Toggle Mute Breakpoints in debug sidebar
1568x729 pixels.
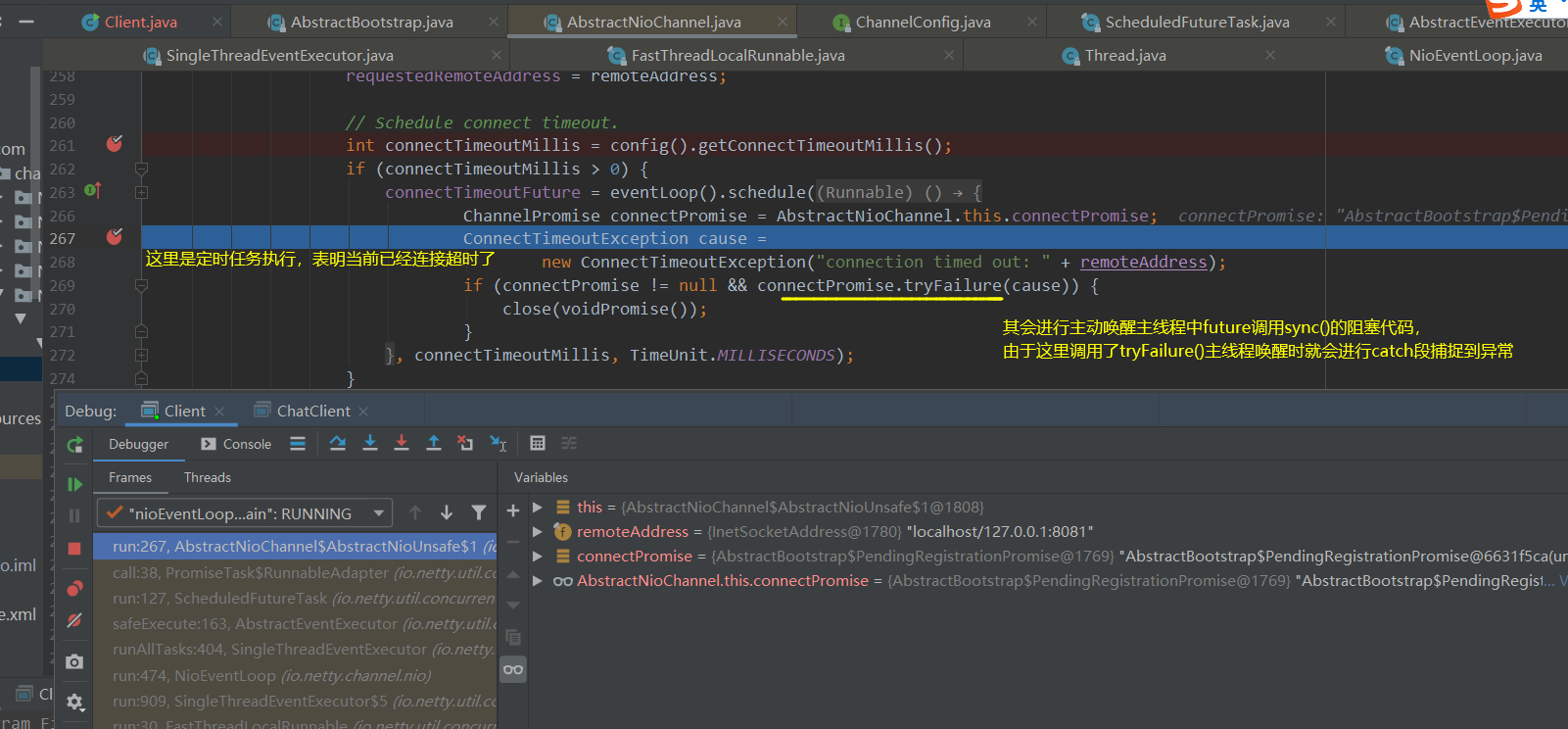coord(74,620)
